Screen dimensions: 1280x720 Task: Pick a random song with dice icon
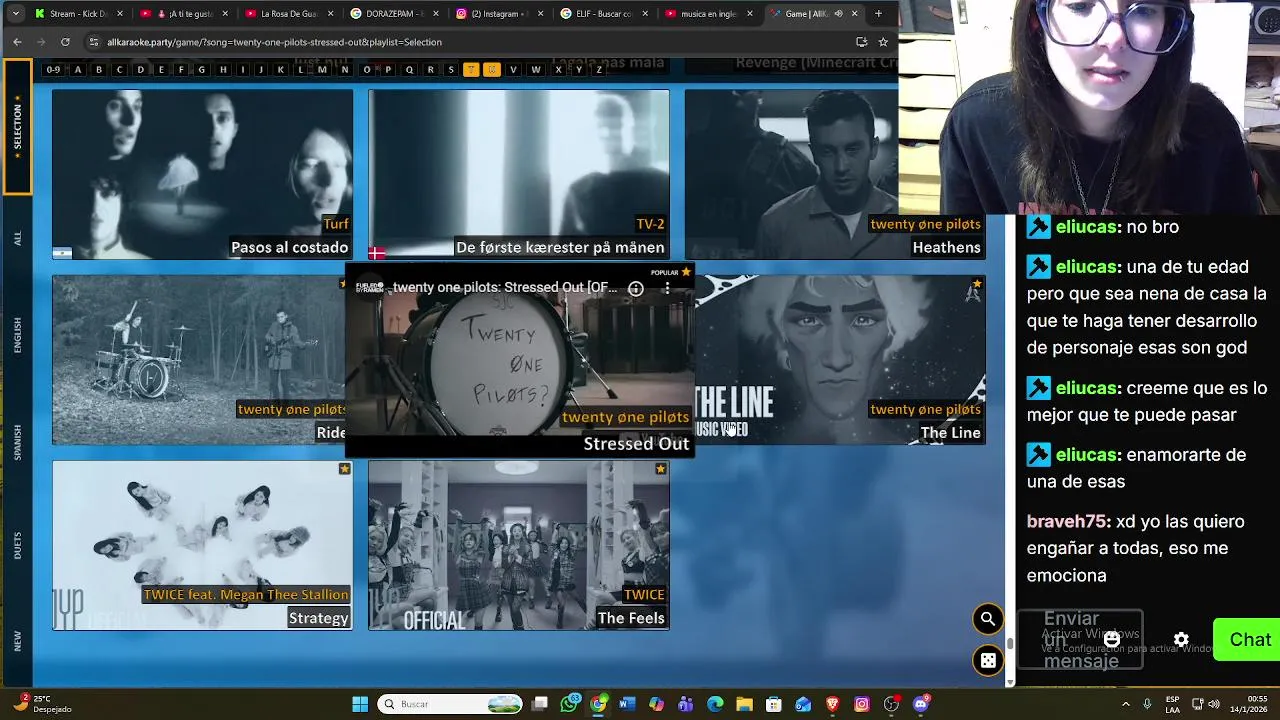pos(987,661)
